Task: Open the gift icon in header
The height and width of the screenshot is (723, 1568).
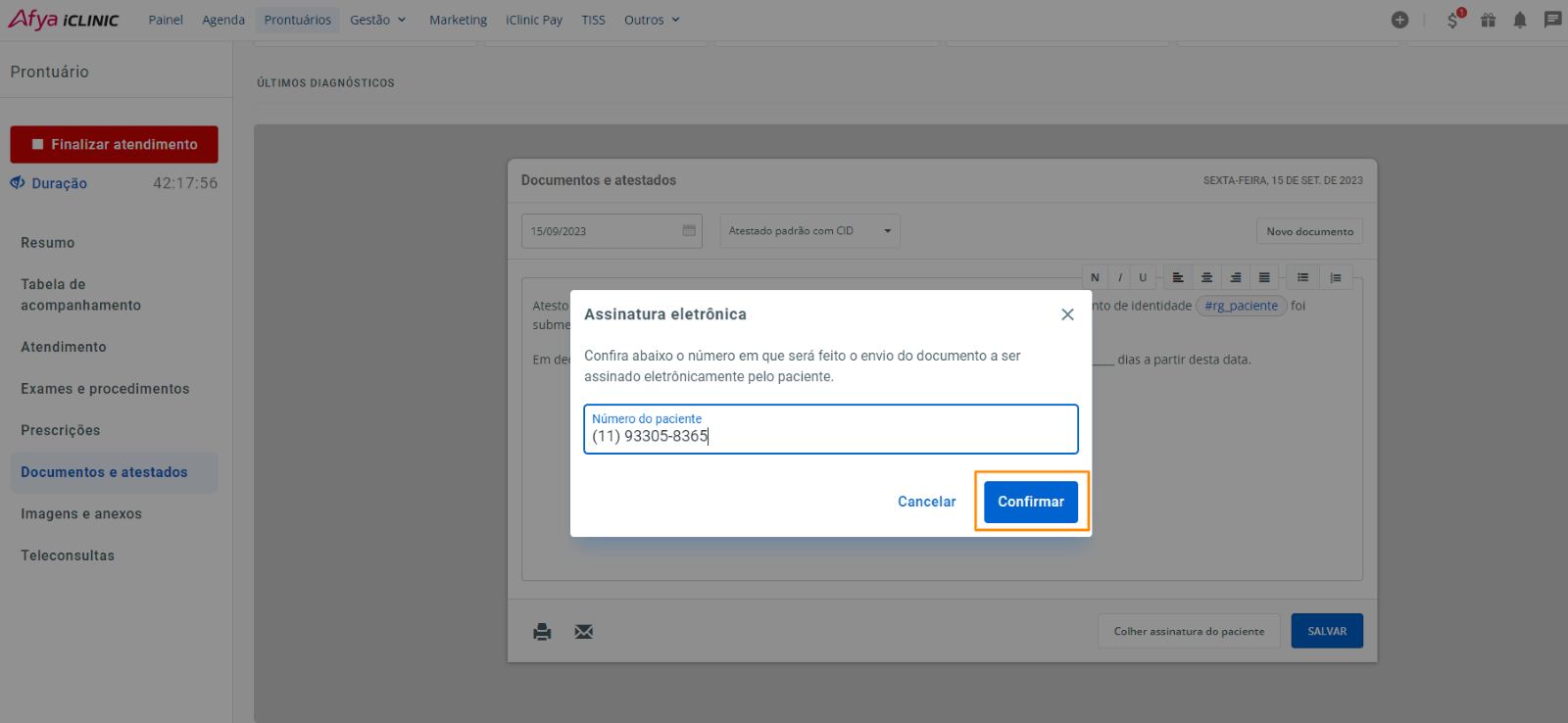Action: pos(1488,20)
